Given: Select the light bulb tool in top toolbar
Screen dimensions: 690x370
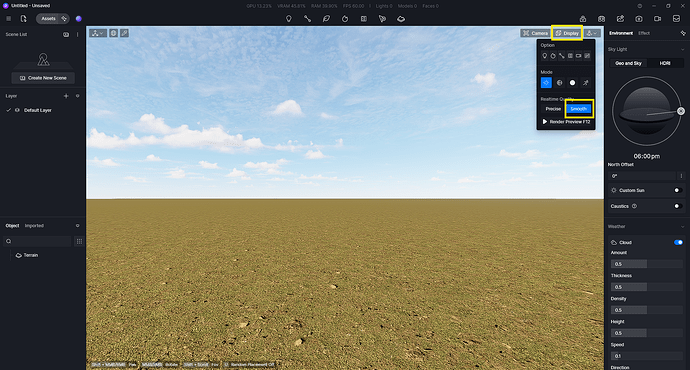Looking at the screenshot, I should coord(289,19).
